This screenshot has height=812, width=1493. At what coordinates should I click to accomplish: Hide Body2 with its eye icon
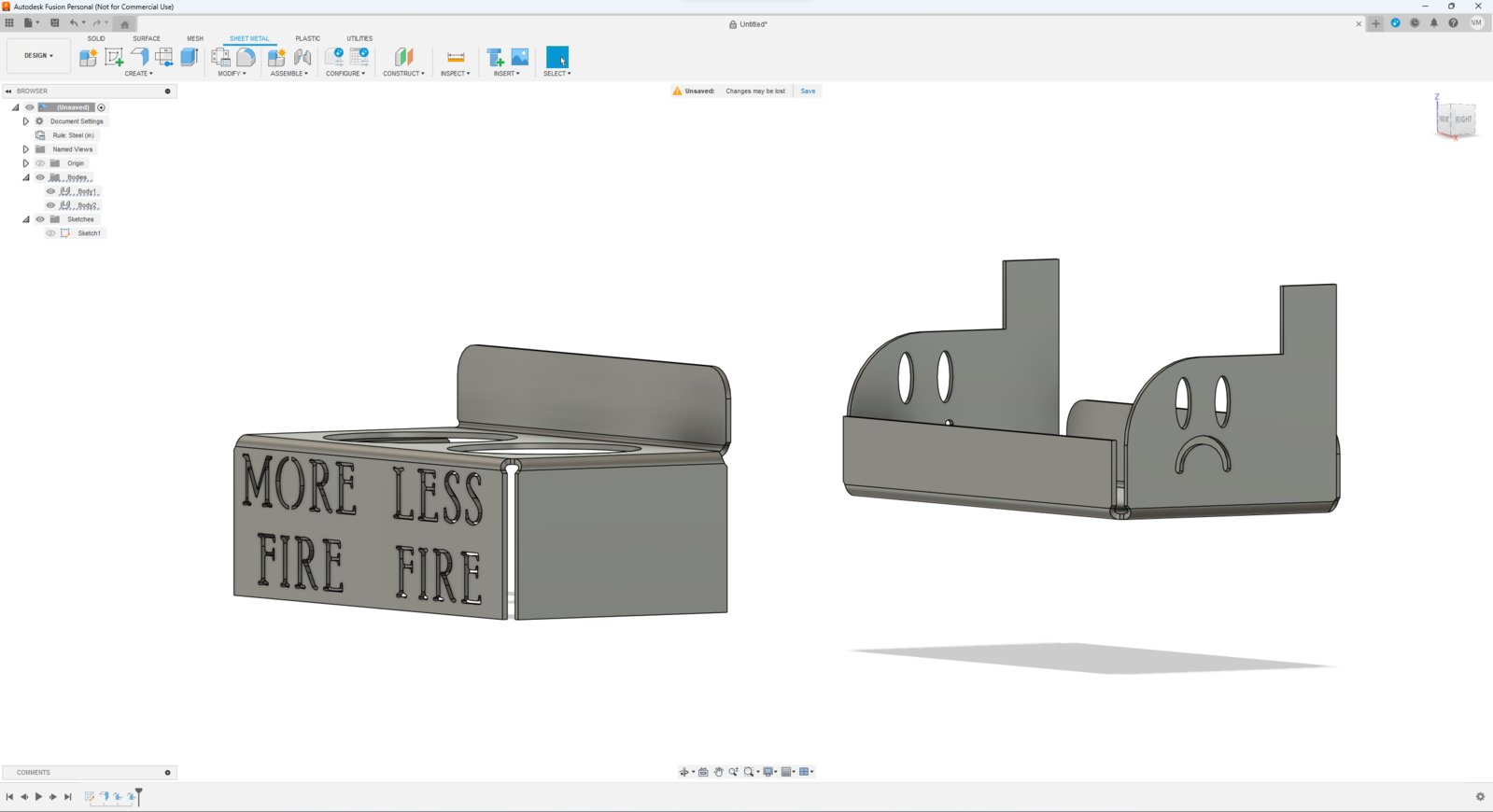[51, 205]
